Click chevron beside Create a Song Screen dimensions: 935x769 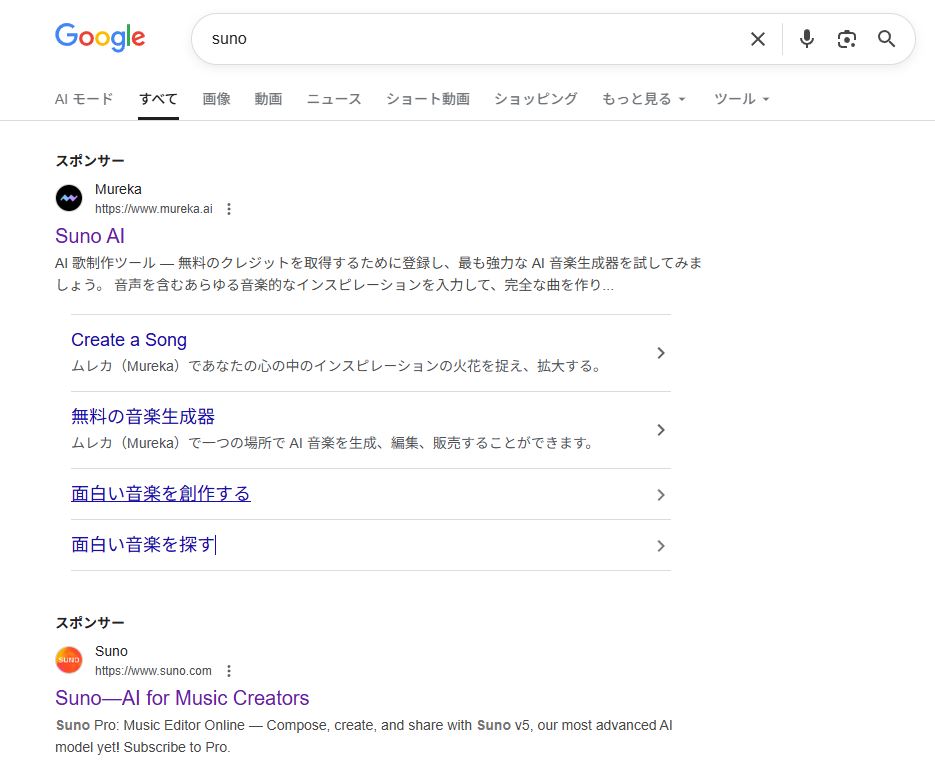pyautogui.click(x=660, y=353)
